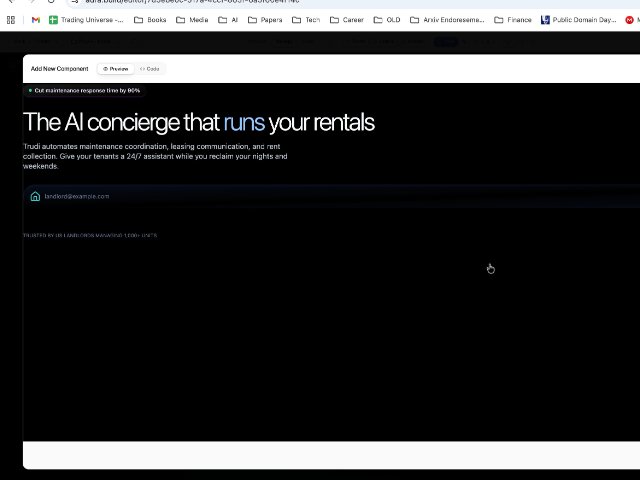Click the site info icon in address bar
This screenshot has width=640, height=480.
pyautogui.click(x=74, y=1)
